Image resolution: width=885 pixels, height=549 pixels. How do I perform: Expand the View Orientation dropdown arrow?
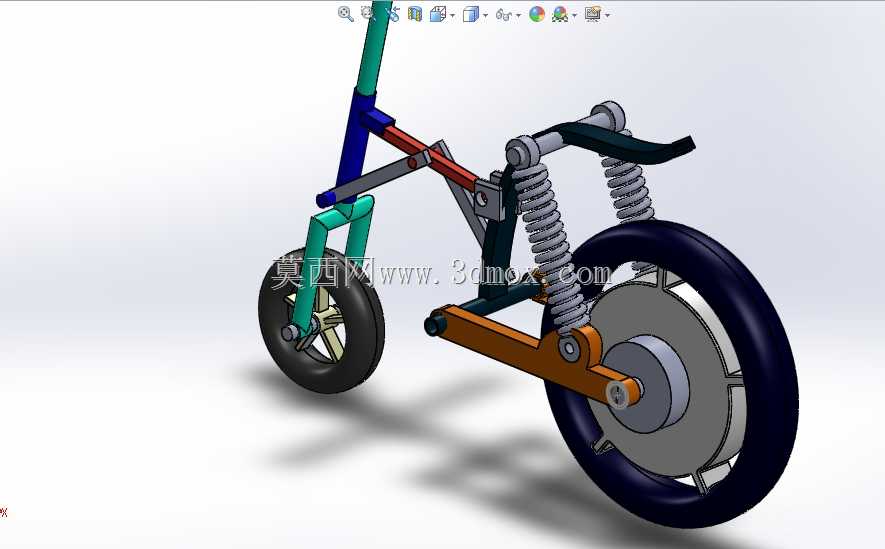click(453, 15)
